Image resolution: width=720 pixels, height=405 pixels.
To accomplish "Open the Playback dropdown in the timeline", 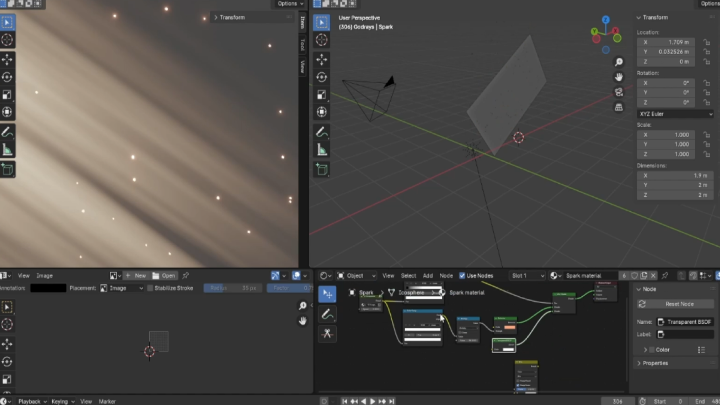I will [x=32, y=401].
